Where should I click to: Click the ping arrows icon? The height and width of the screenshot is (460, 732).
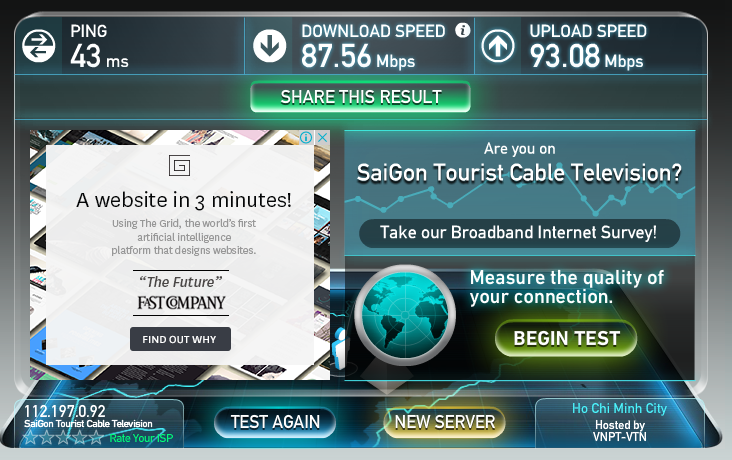pyautogui.click(x=38, y=46)
